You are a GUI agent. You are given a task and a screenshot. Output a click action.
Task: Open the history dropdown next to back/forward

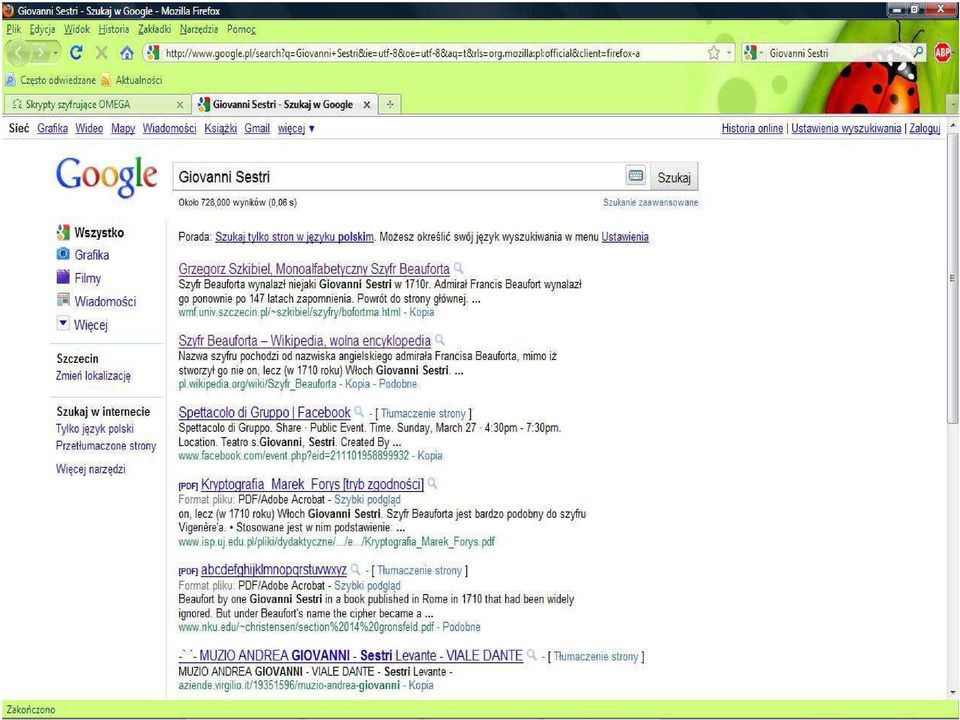(56, 53)
